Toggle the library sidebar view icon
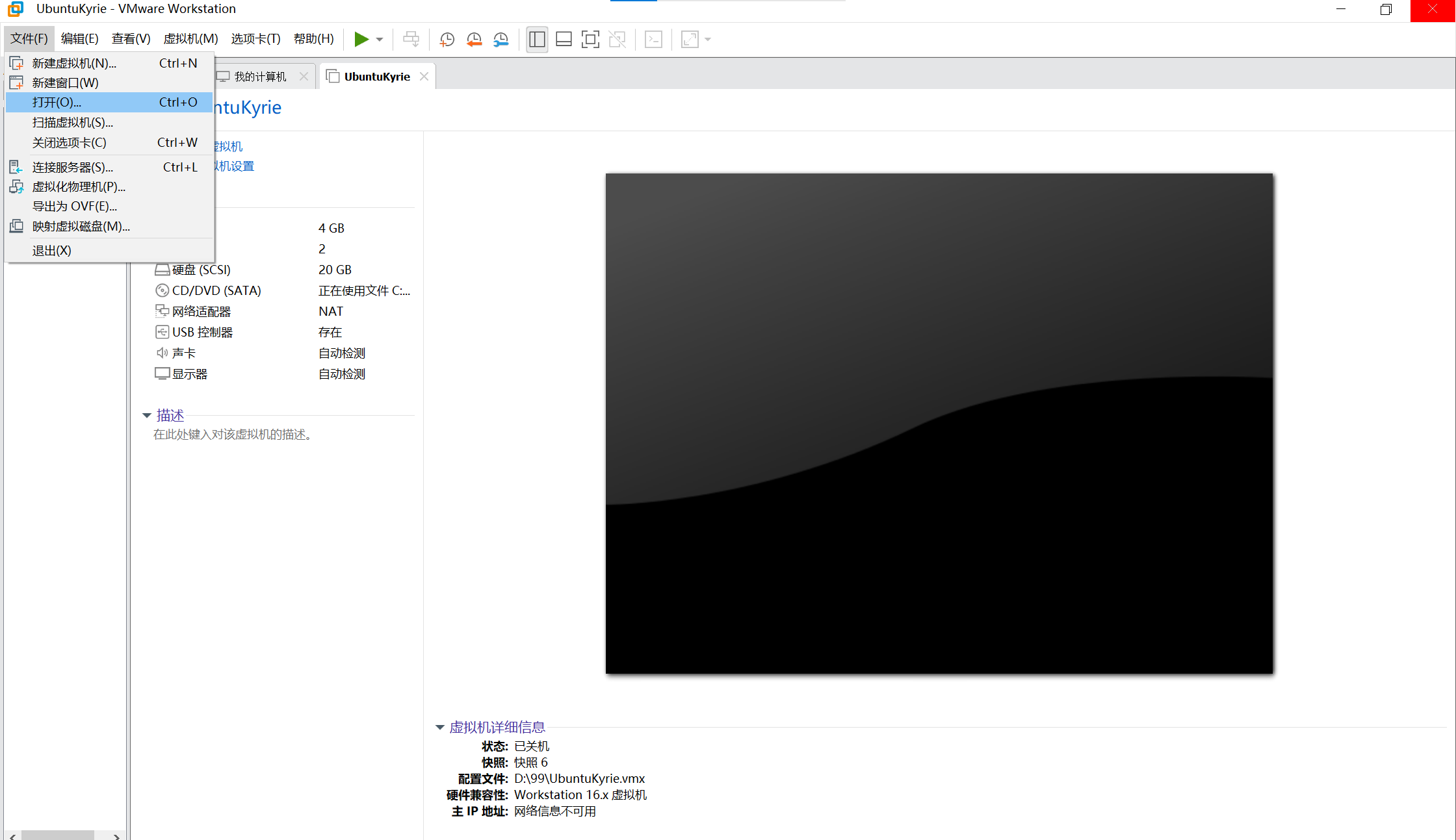Image resolution: width=1456 pixels, height=840 pixels. pos(537,40)
